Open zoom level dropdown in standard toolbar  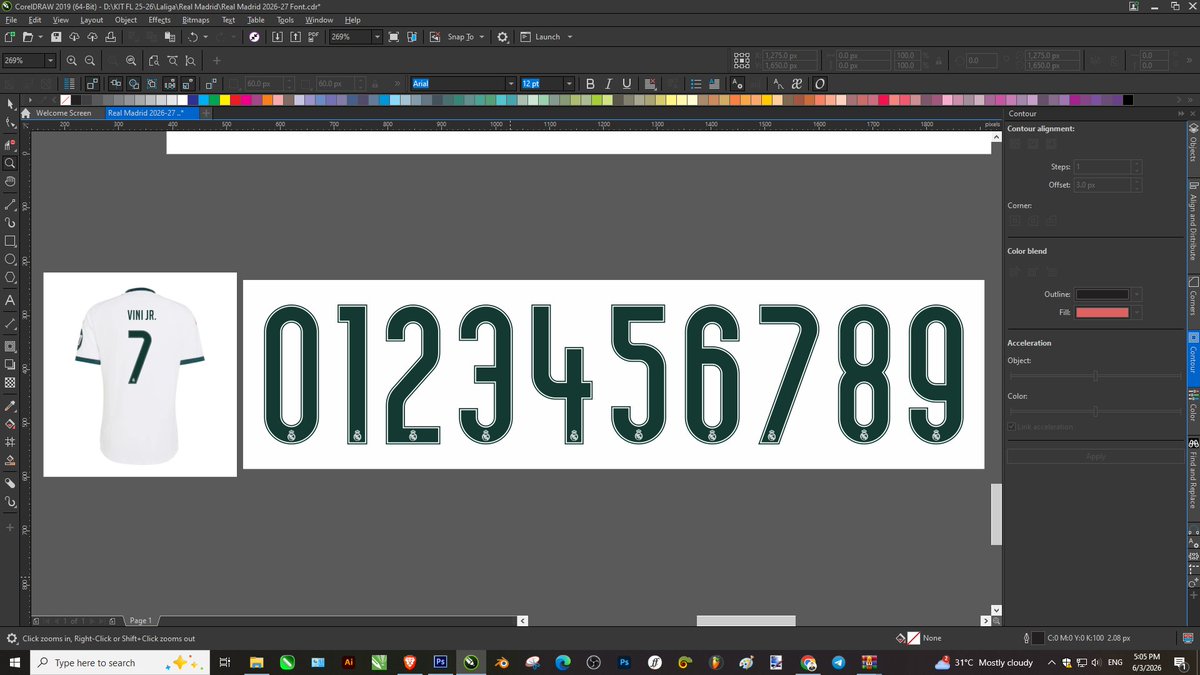pyautogui.click(x=377, y=37)
